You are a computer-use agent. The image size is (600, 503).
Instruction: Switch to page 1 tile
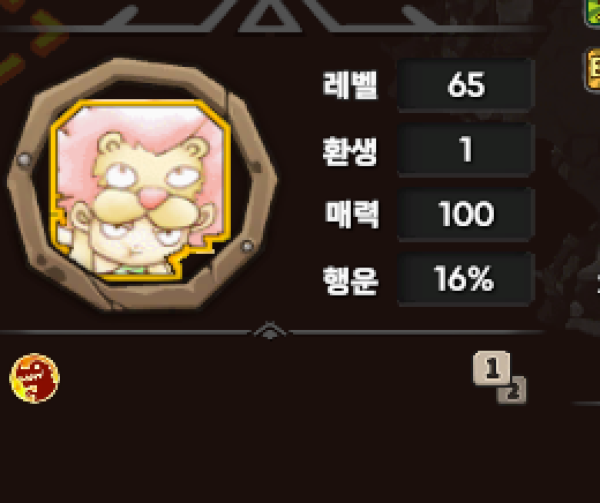(x=491, y=368)
